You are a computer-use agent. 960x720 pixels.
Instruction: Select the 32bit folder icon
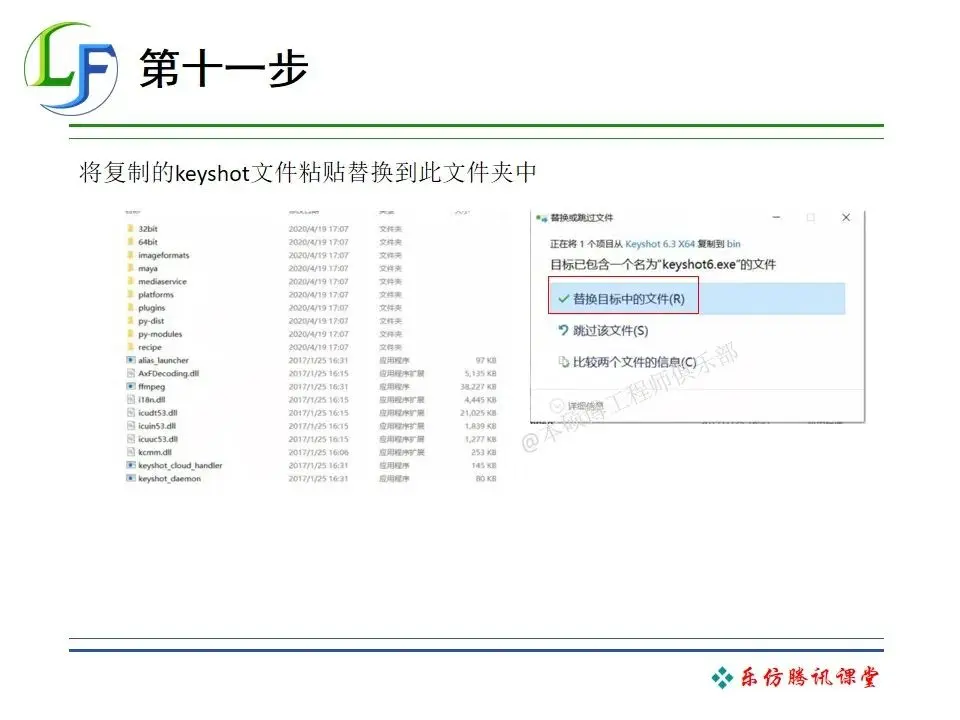[x=130, y=228]
